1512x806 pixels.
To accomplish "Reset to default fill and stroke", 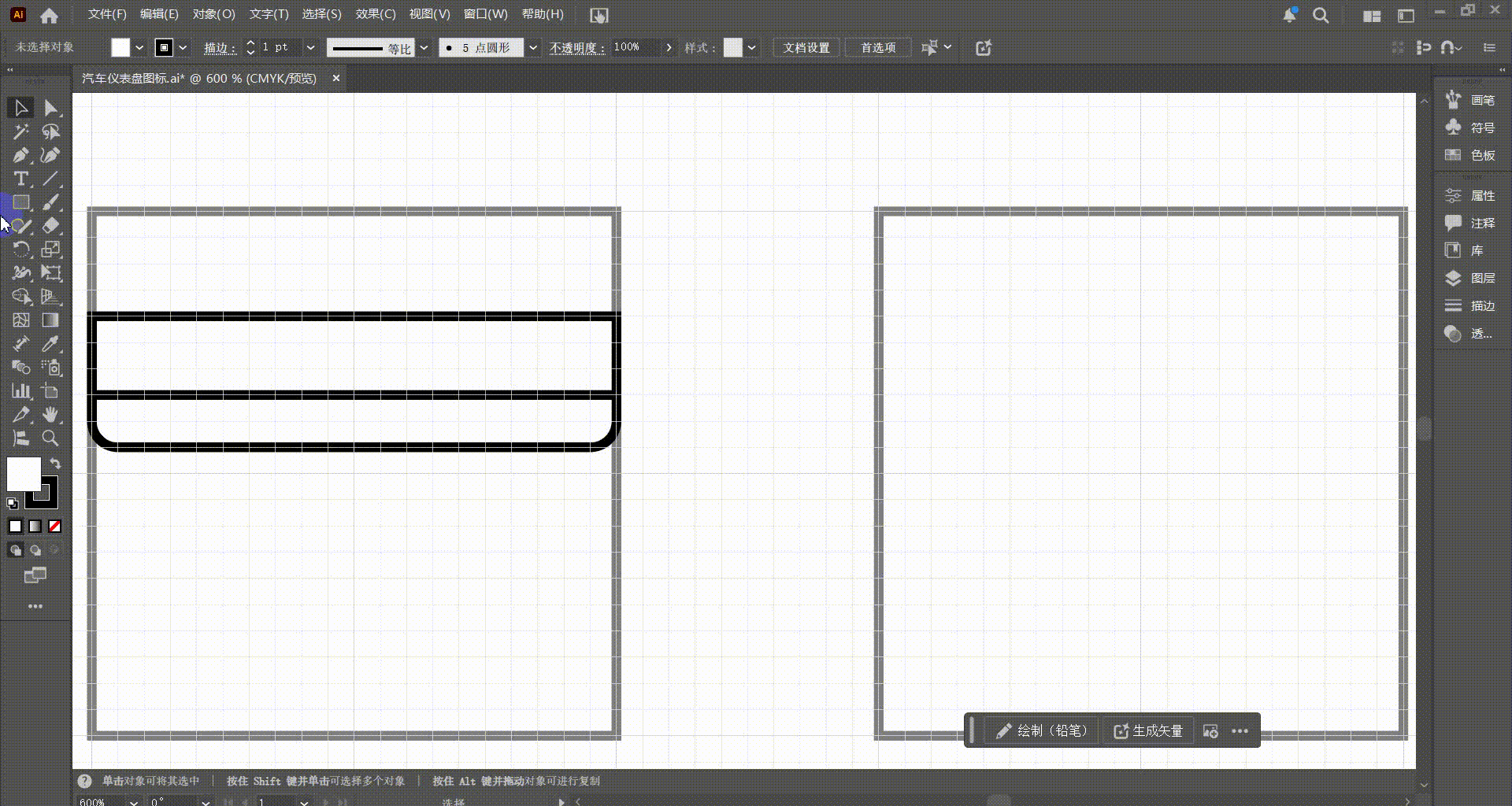I will 13,504.
